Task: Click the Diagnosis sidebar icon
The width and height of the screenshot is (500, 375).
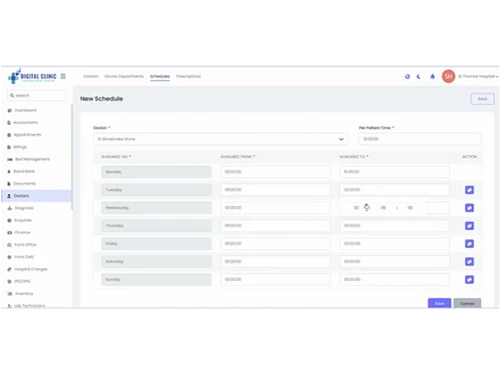Action: point(9,208)
